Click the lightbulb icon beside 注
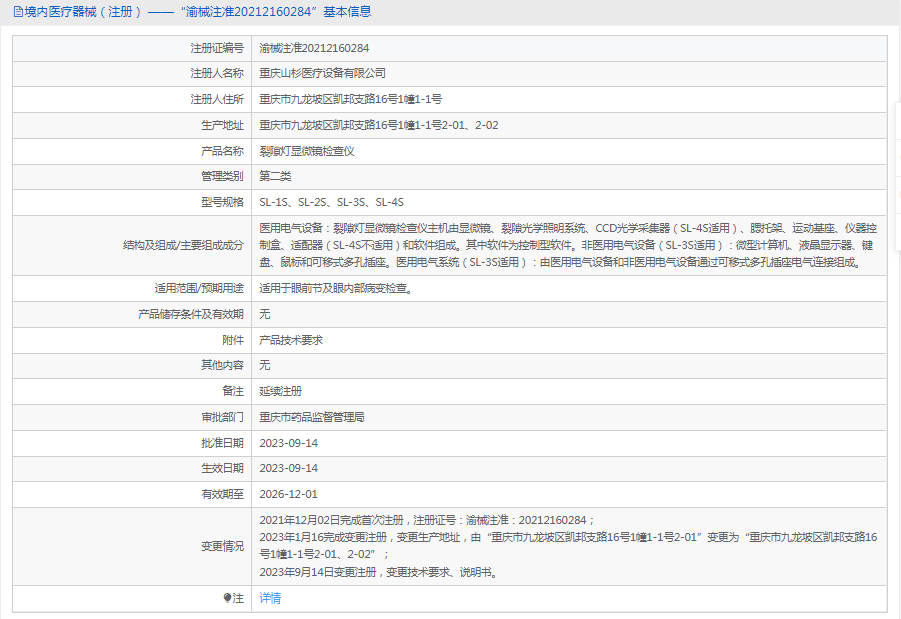The image size is (901, 619). 228,598
